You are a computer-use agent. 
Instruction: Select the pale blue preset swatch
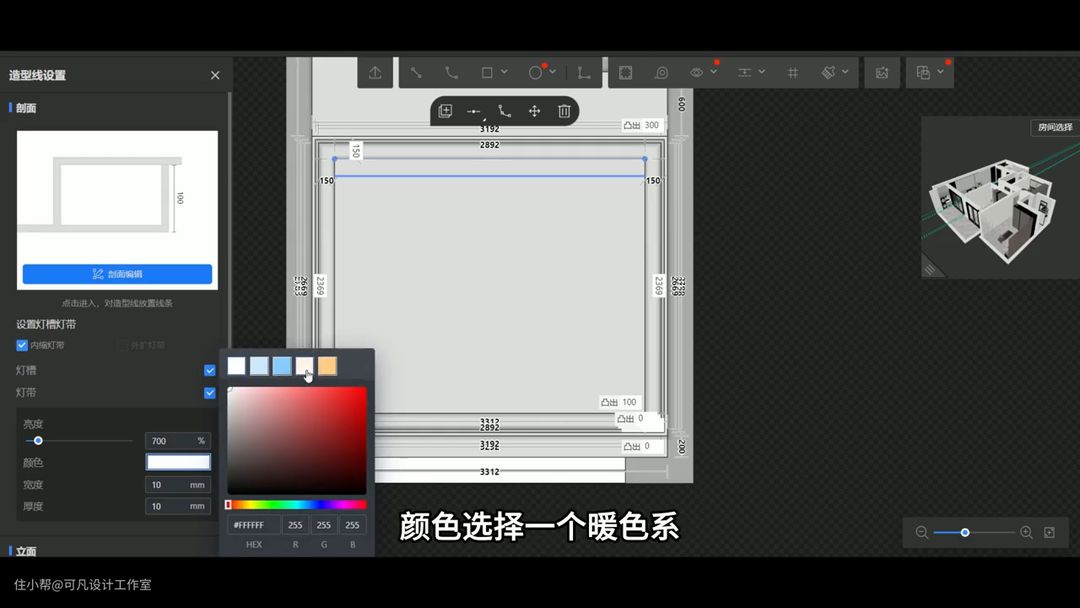(x=259, y=366)
